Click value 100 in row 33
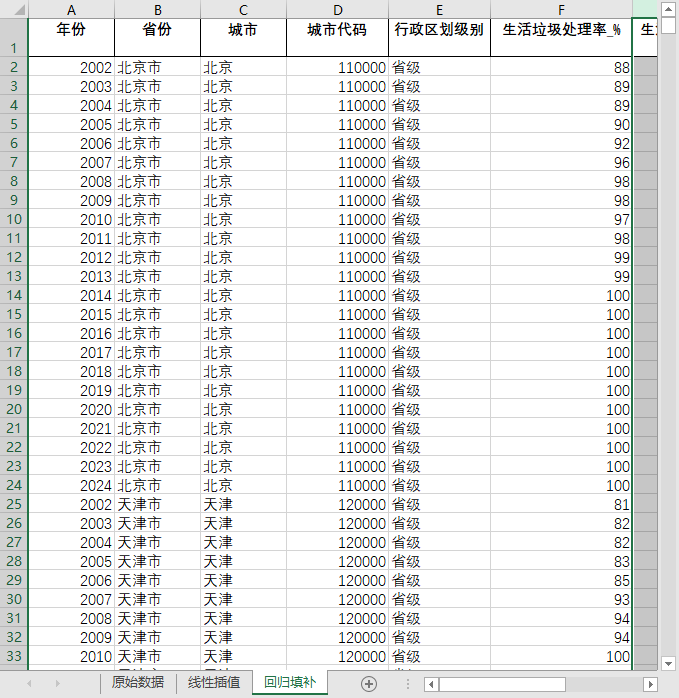 (x=561, y=656)
